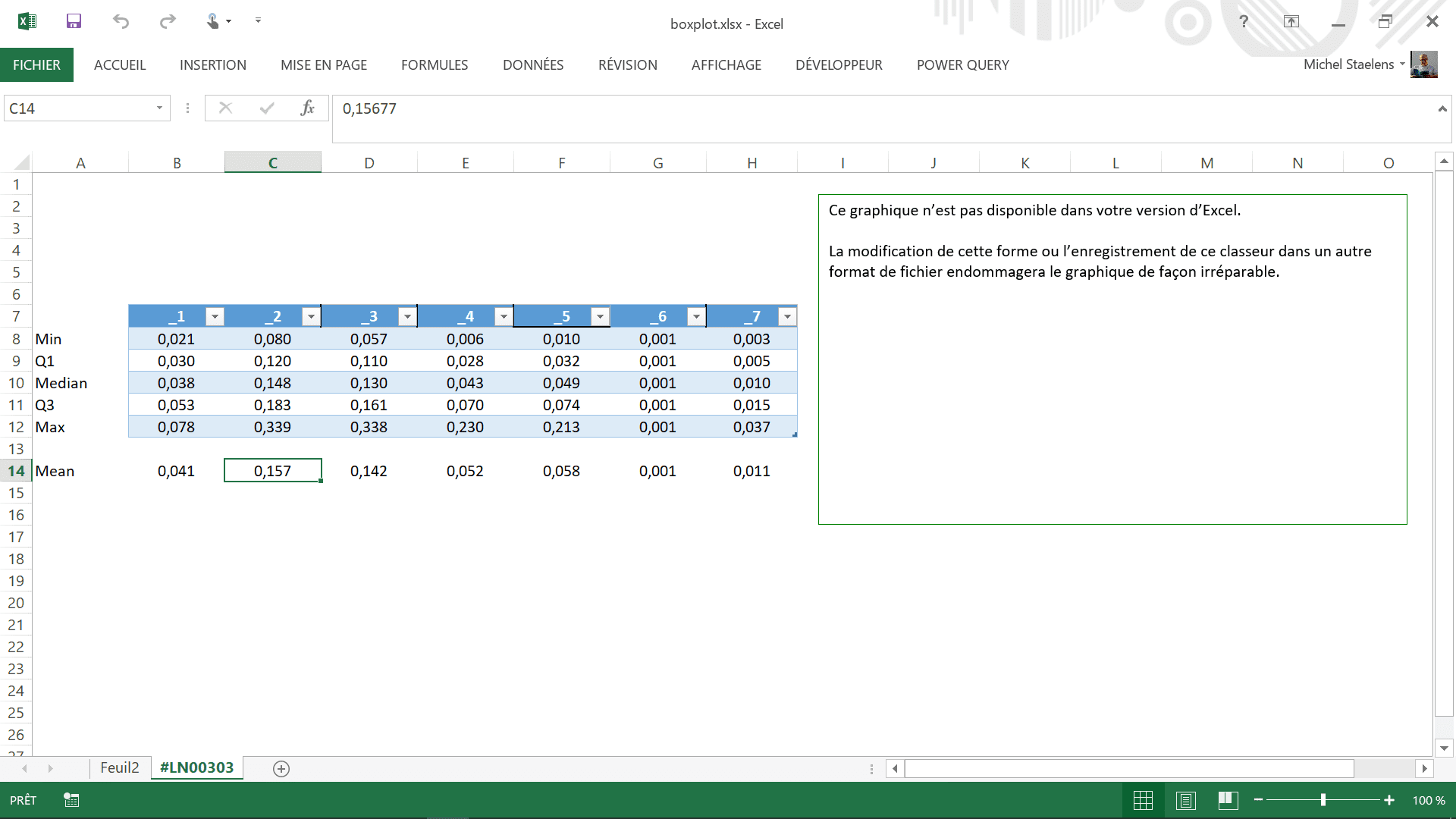Select cell containing 0,339 in Max row
Image resolution: width=1456 pixels, height=819 pixels.
coord(272,427)
